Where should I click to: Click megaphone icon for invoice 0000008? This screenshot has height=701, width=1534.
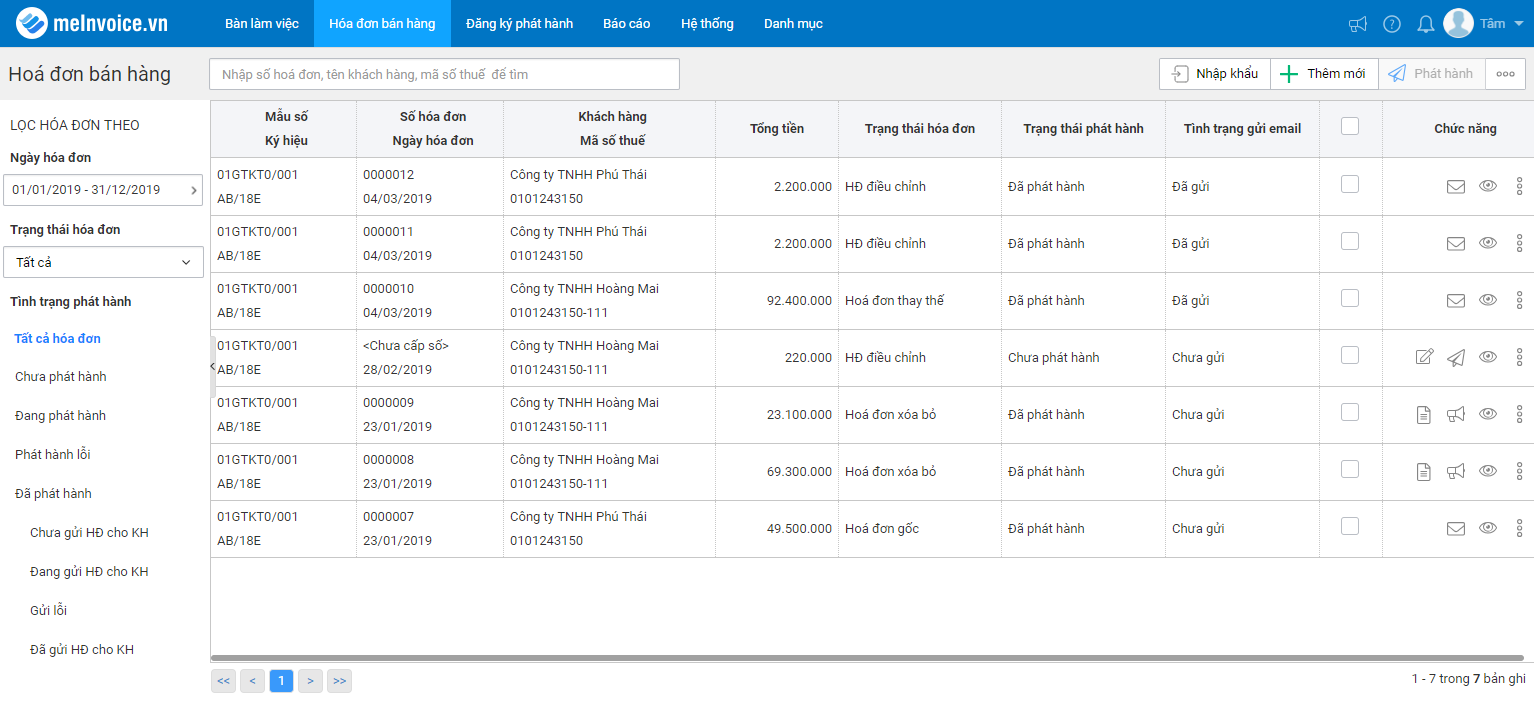tap(1456, 471)
